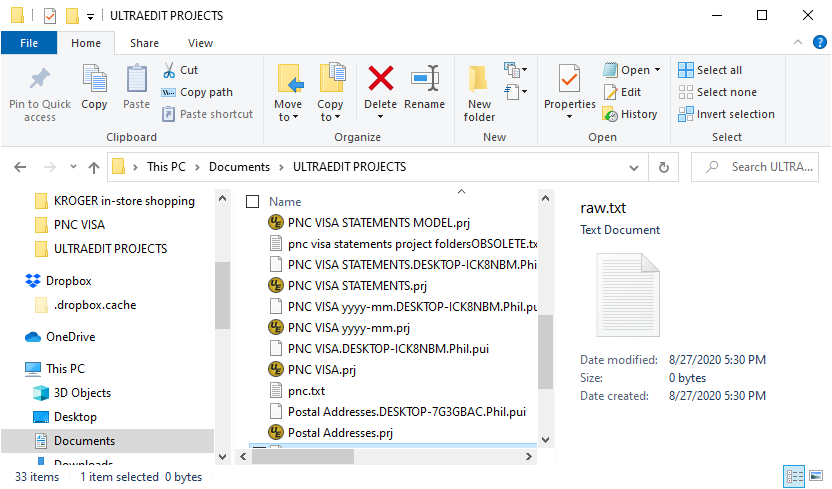Switch to Details view in status bar
Screen dimensions: 832x489
pyautogui.click(x=794, y=476)
